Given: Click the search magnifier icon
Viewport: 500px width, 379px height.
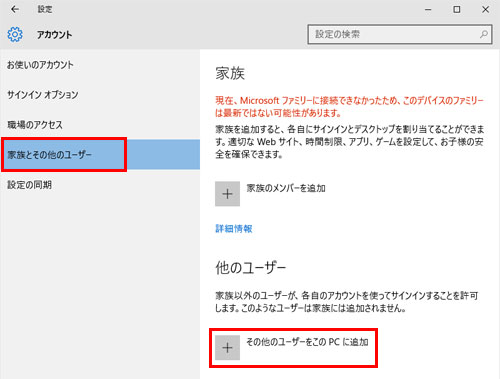Looking at the screenshot, I should (483, 34).
